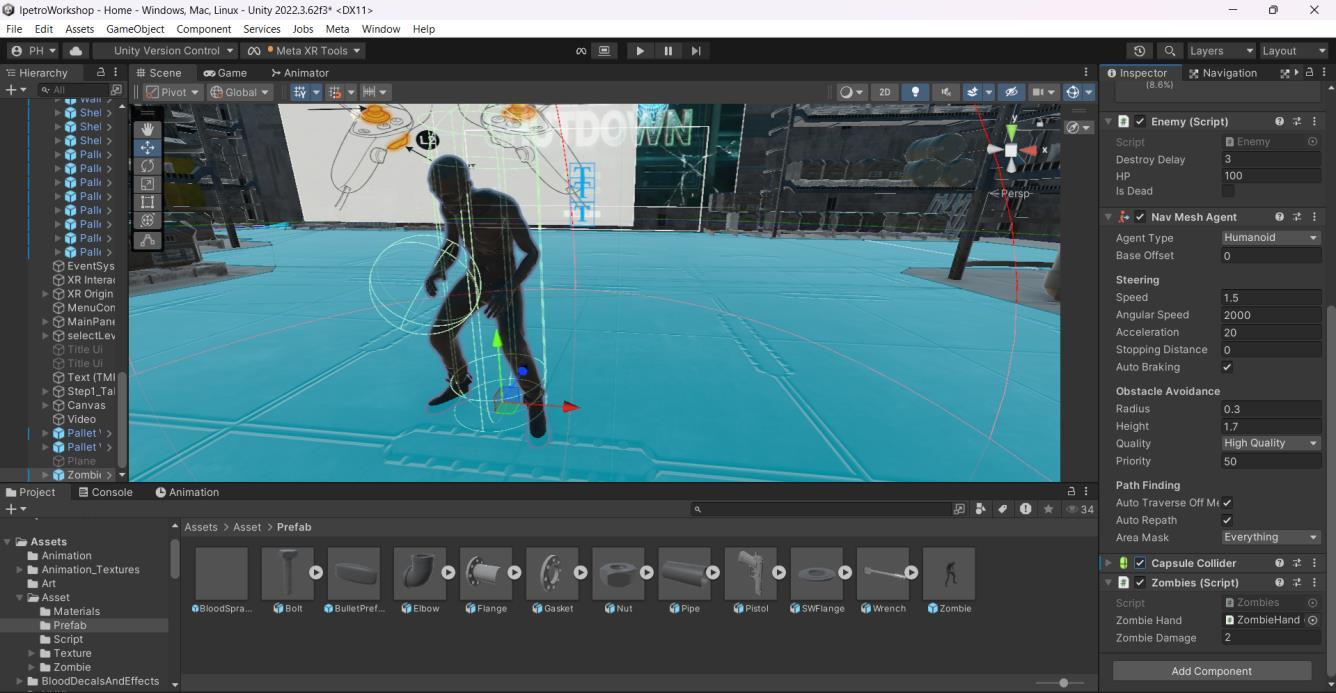Open the PH account dropdown
1336x693 pixels.
click(x=32, y=51)
